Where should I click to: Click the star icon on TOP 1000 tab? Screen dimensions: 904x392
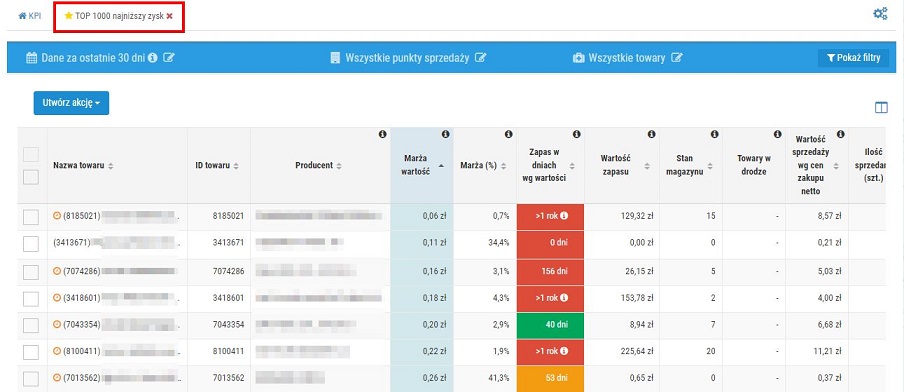[x=69, y=16]
